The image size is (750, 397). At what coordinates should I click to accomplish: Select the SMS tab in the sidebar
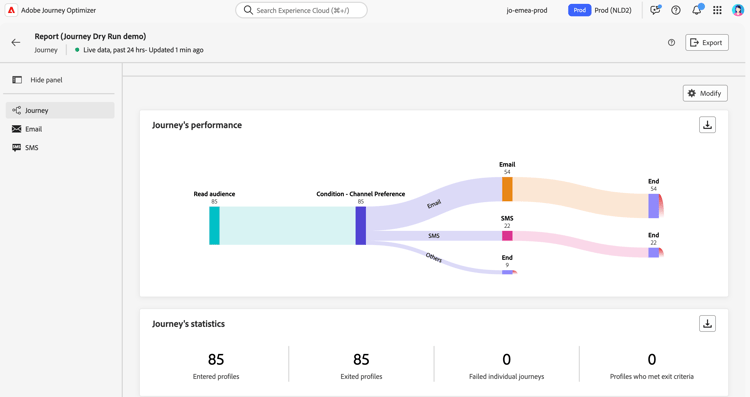[60, 147]
